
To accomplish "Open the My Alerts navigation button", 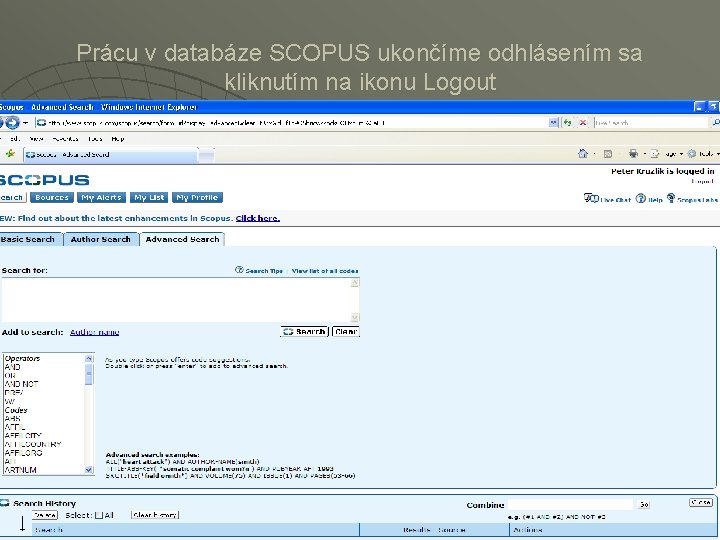I will click(x=101, y=197).
